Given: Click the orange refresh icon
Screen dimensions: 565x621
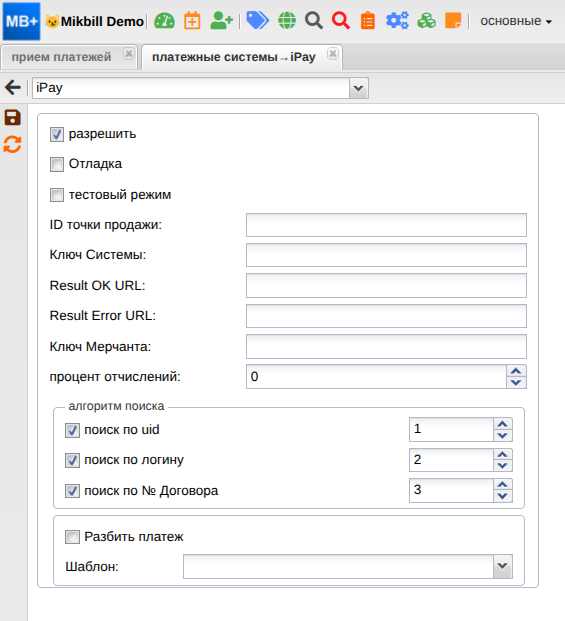Looking at the screenshot, I should tap(12, 144).
